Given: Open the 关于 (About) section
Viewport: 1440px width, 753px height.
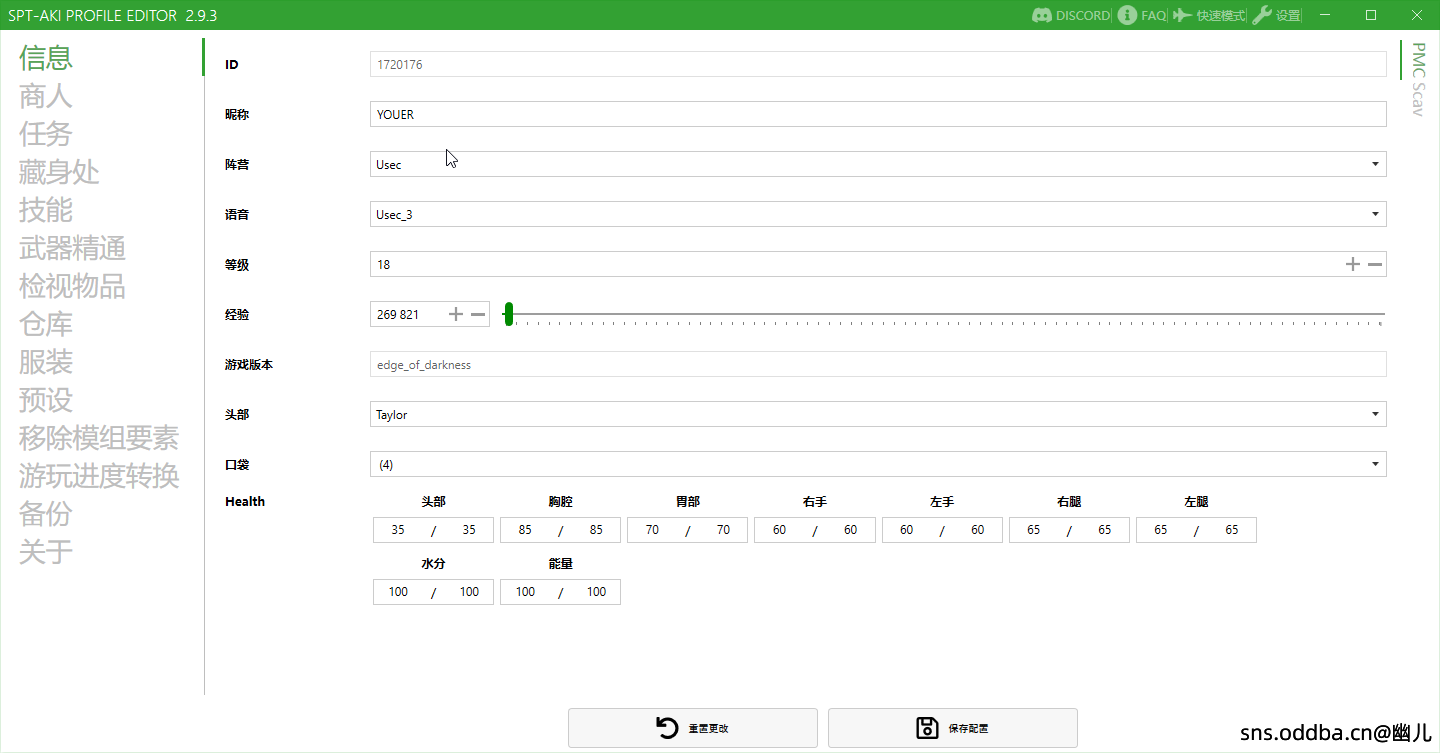Looking at the screenshot, I should 46,552.
